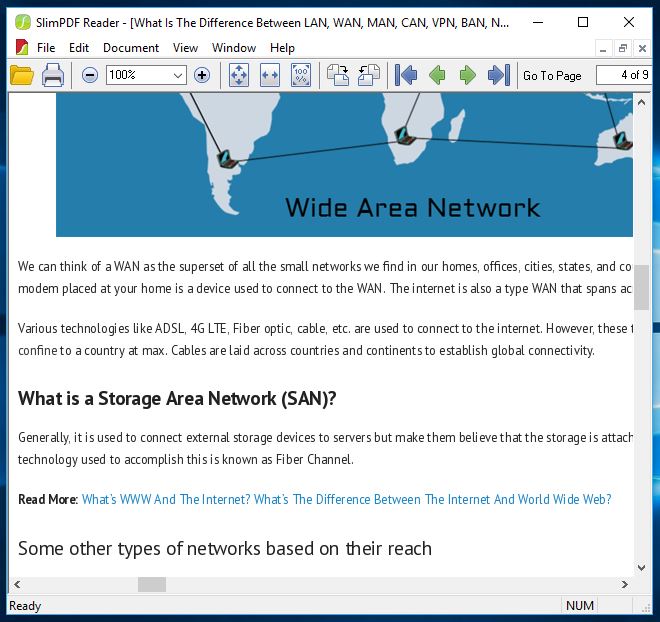Zoom out with the minus button

(90, 75)
